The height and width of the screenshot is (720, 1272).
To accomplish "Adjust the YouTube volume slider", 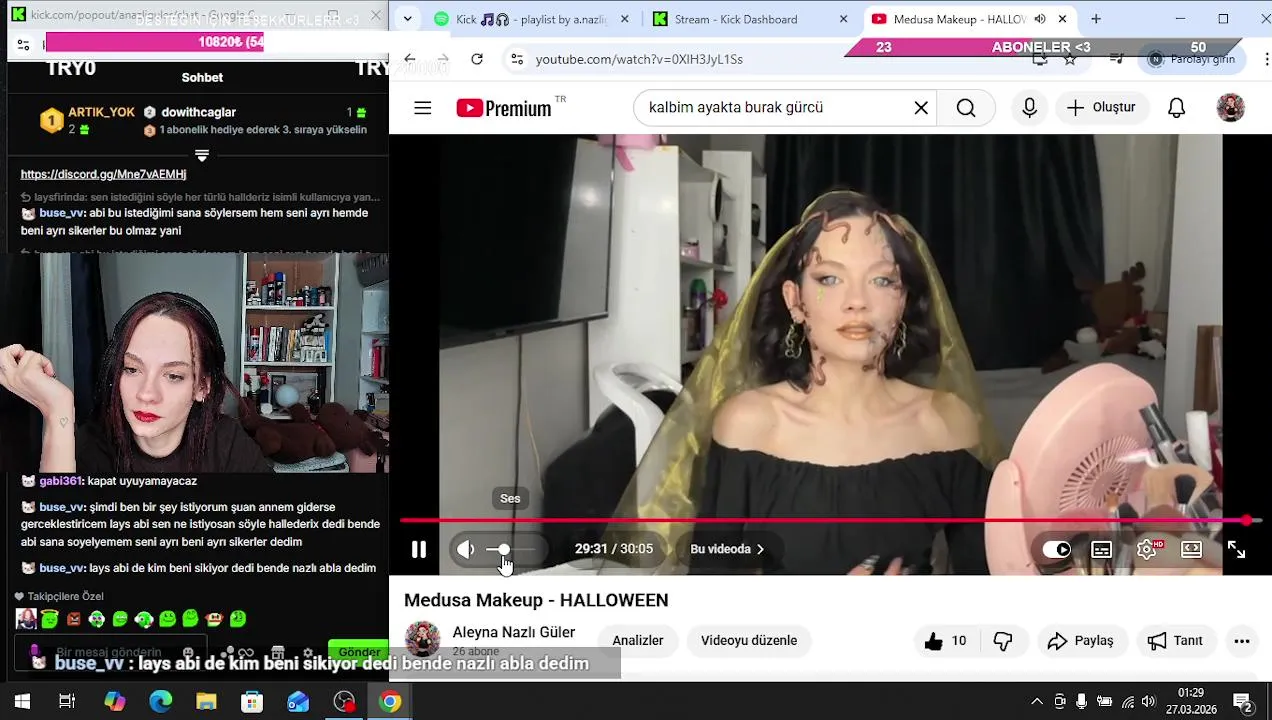I will click(x=511, y=549).
